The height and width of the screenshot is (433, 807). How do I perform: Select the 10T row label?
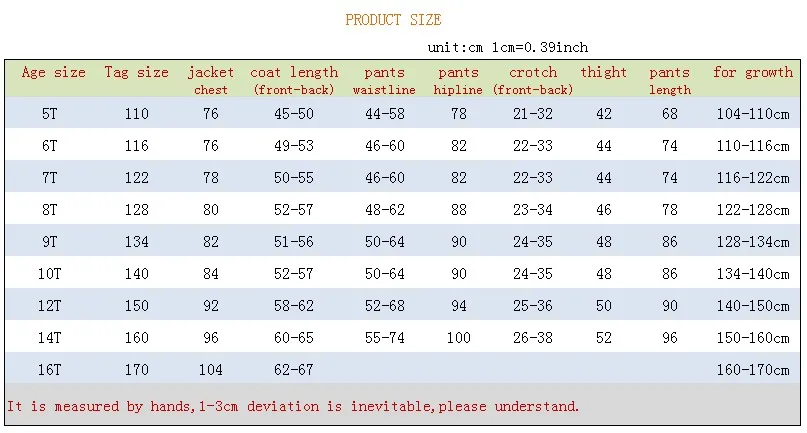click(x=49, y=273)
